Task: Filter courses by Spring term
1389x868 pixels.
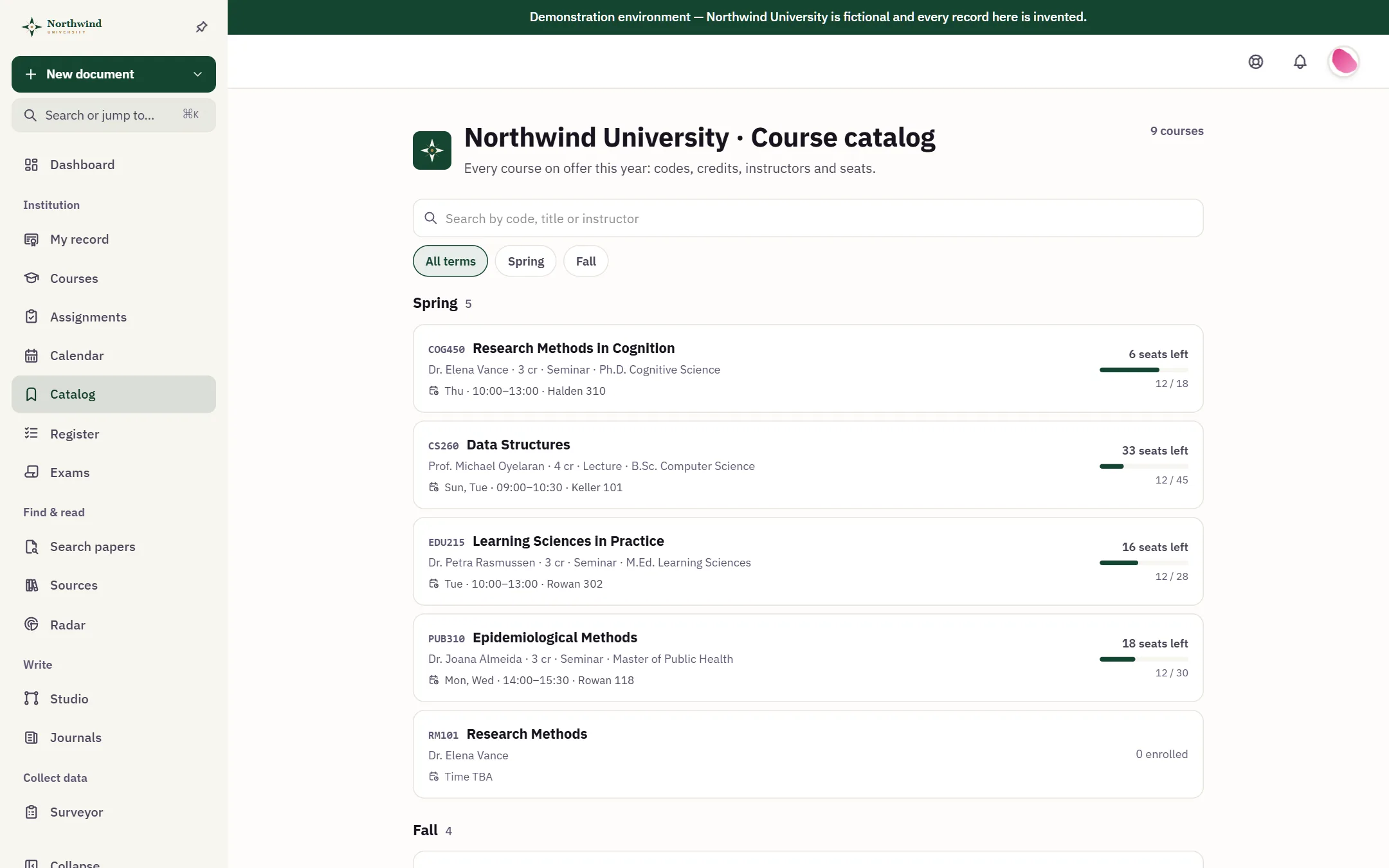Action: point(526,261)
